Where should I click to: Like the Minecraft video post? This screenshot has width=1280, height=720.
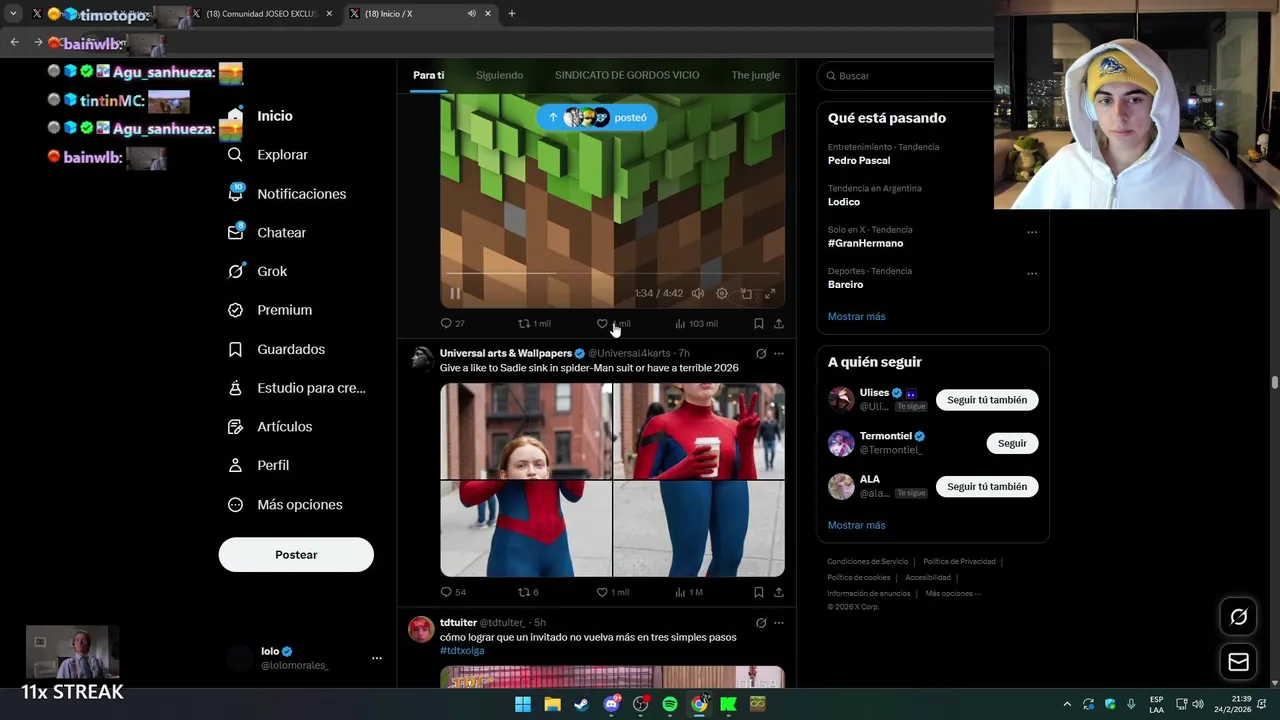coord(602,323)
